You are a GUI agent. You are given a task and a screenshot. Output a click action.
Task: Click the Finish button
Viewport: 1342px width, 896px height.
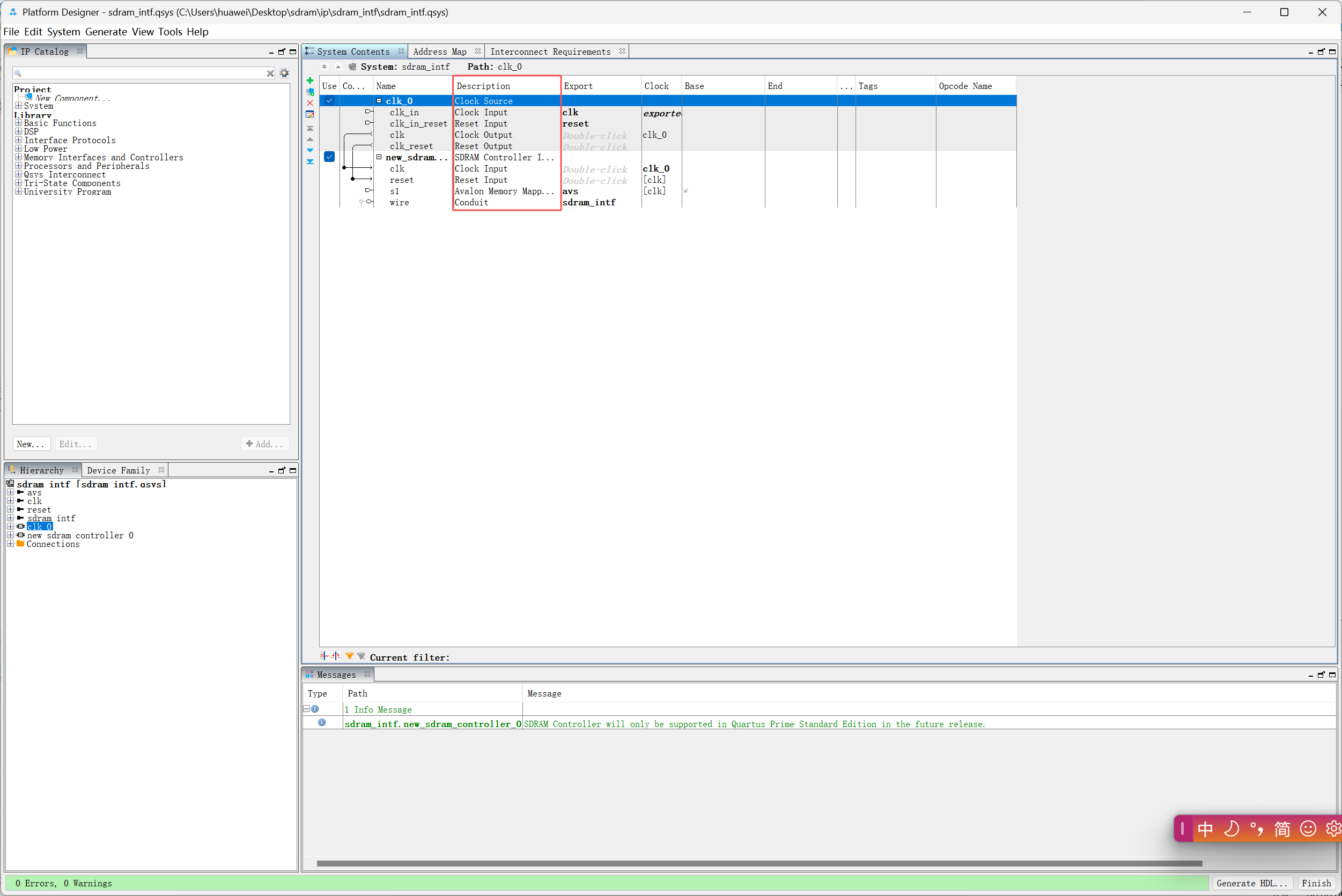[1316, 883]
